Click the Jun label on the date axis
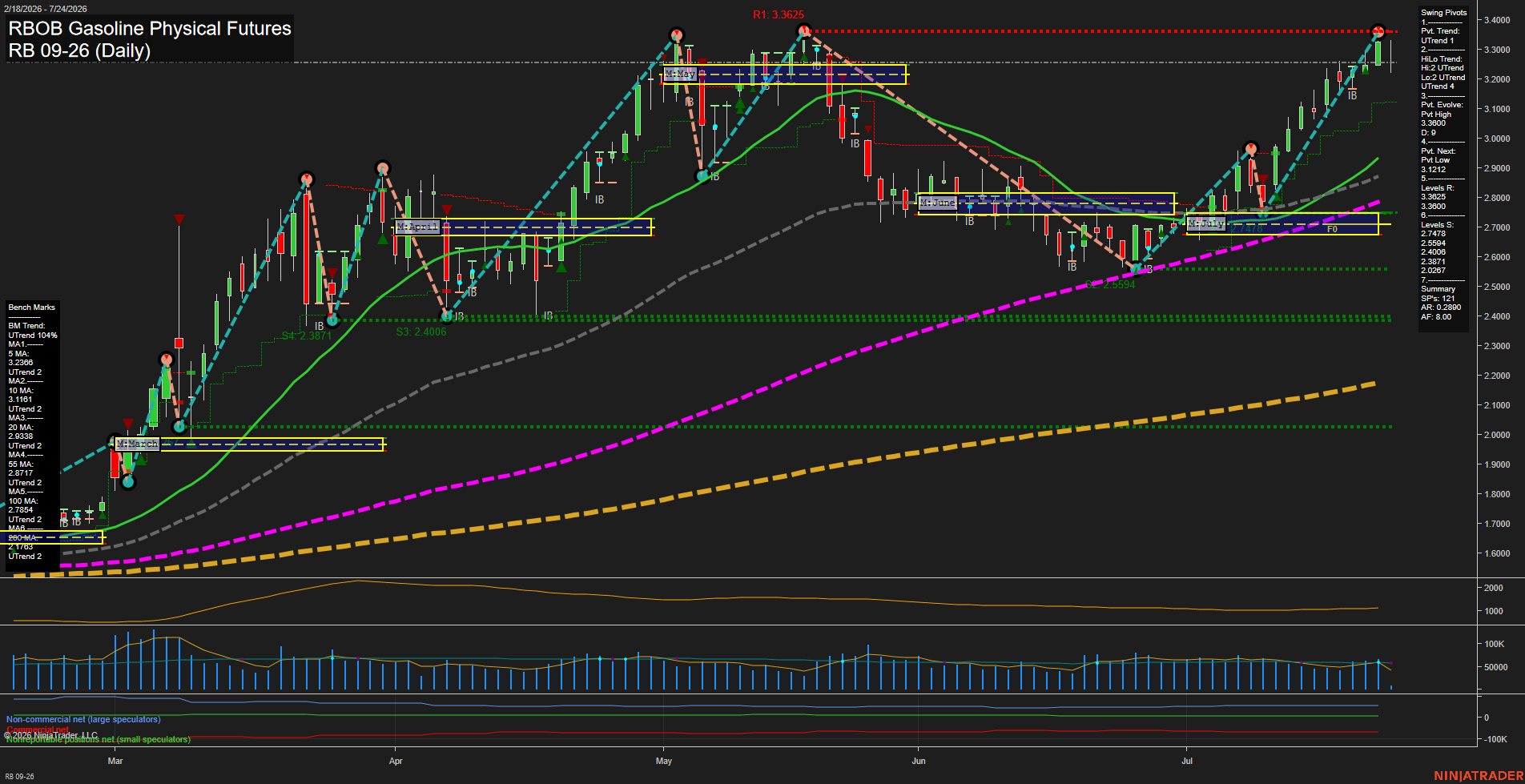Screen dimensions: 1525x784 coord(919,761)
